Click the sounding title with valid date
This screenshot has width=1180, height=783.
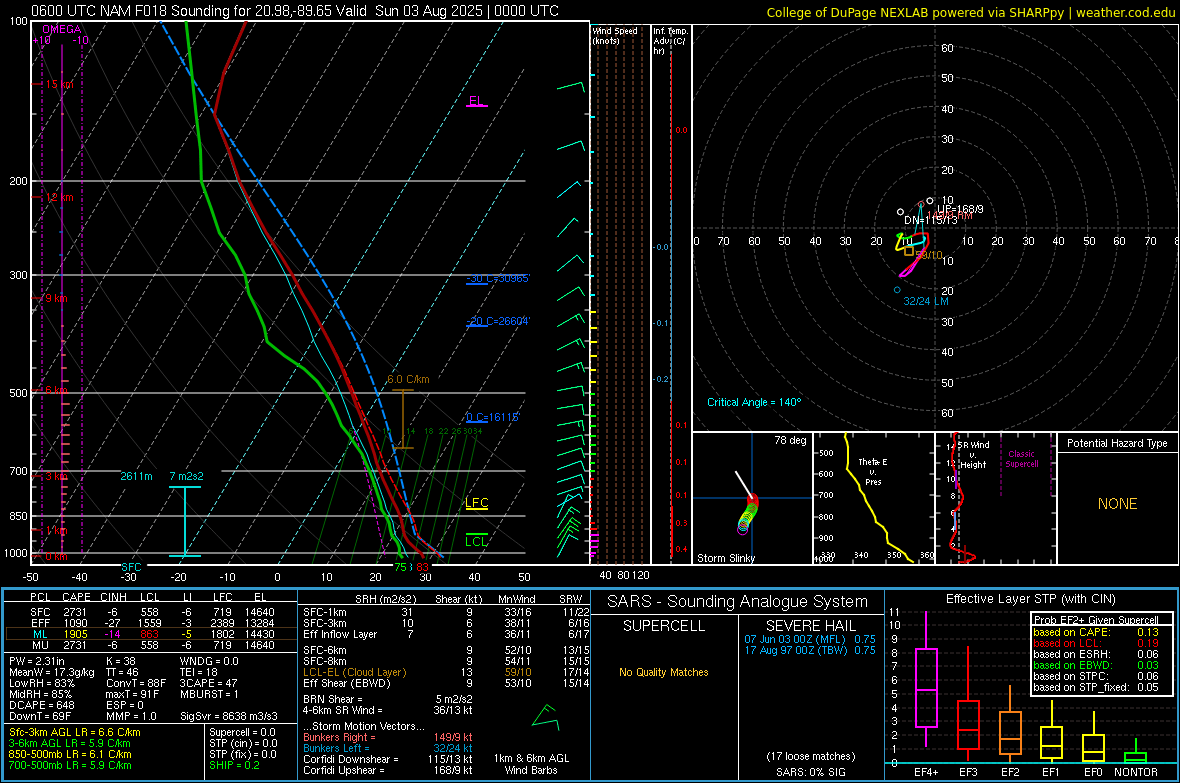coord(295,11)
